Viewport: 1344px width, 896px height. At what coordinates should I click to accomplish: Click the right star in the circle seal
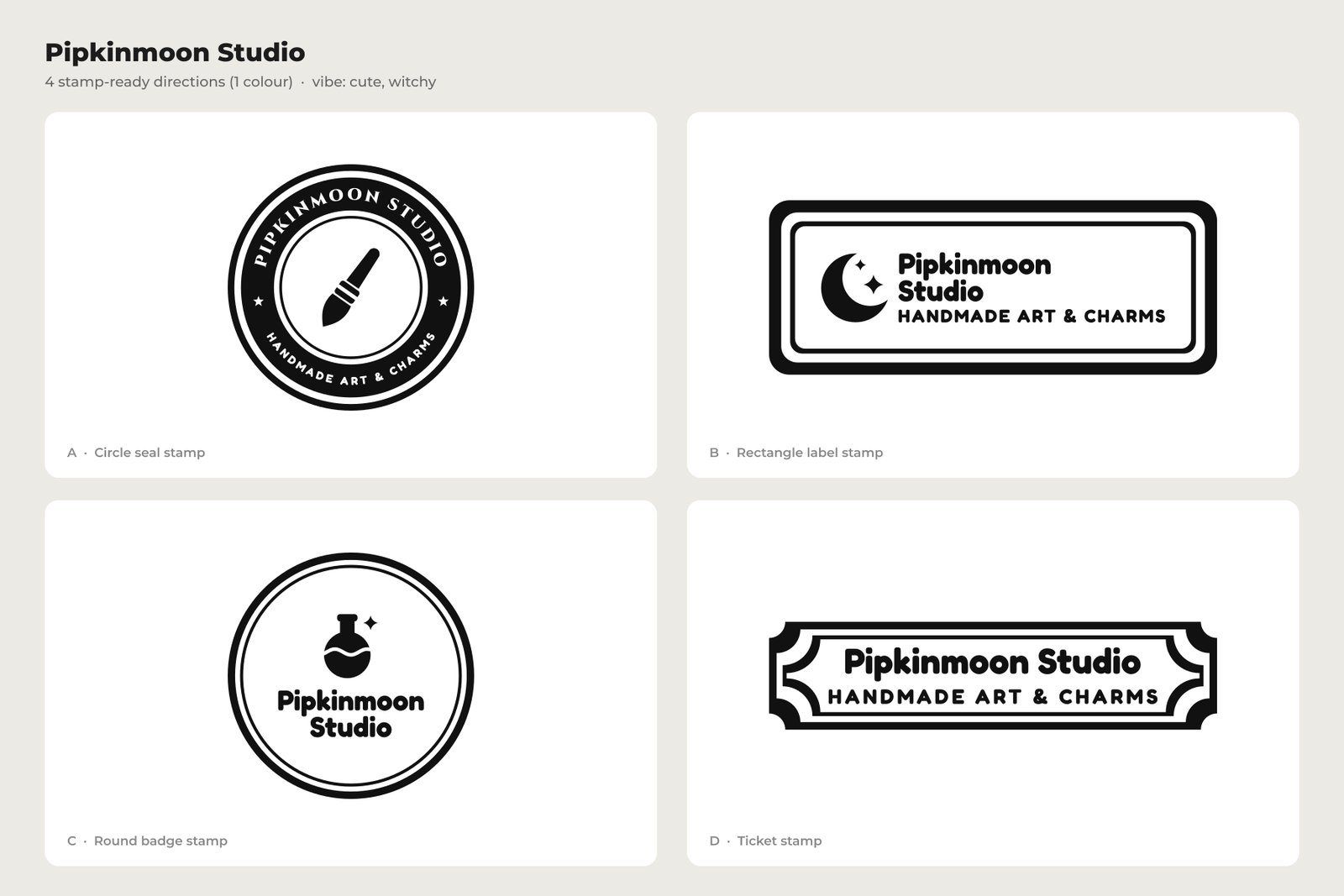(444, 301)
